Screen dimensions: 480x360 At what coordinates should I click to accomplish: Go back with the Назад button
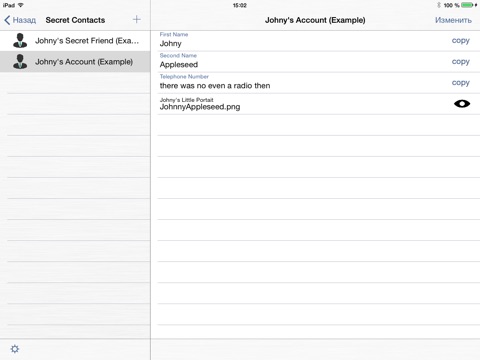(20, 20)
